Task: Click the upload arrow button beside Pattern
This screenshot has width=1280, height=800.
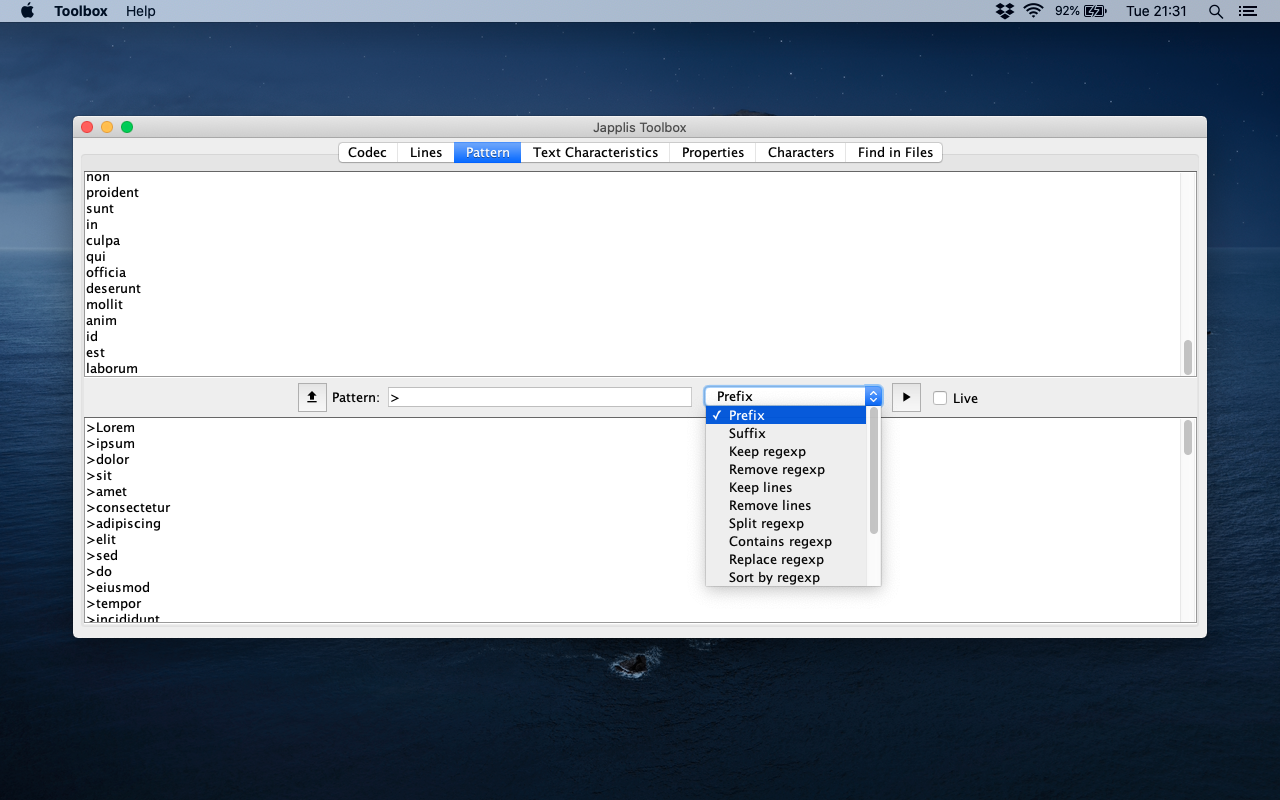Action: tap(312, 397)
